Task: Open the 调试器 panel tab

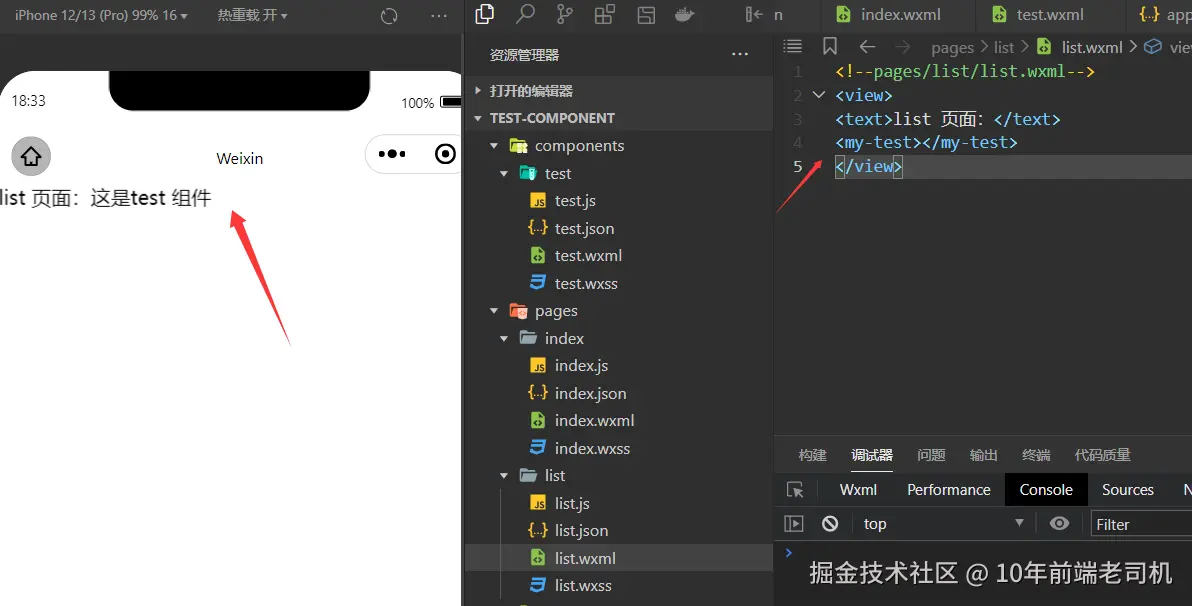Action: 872,455
